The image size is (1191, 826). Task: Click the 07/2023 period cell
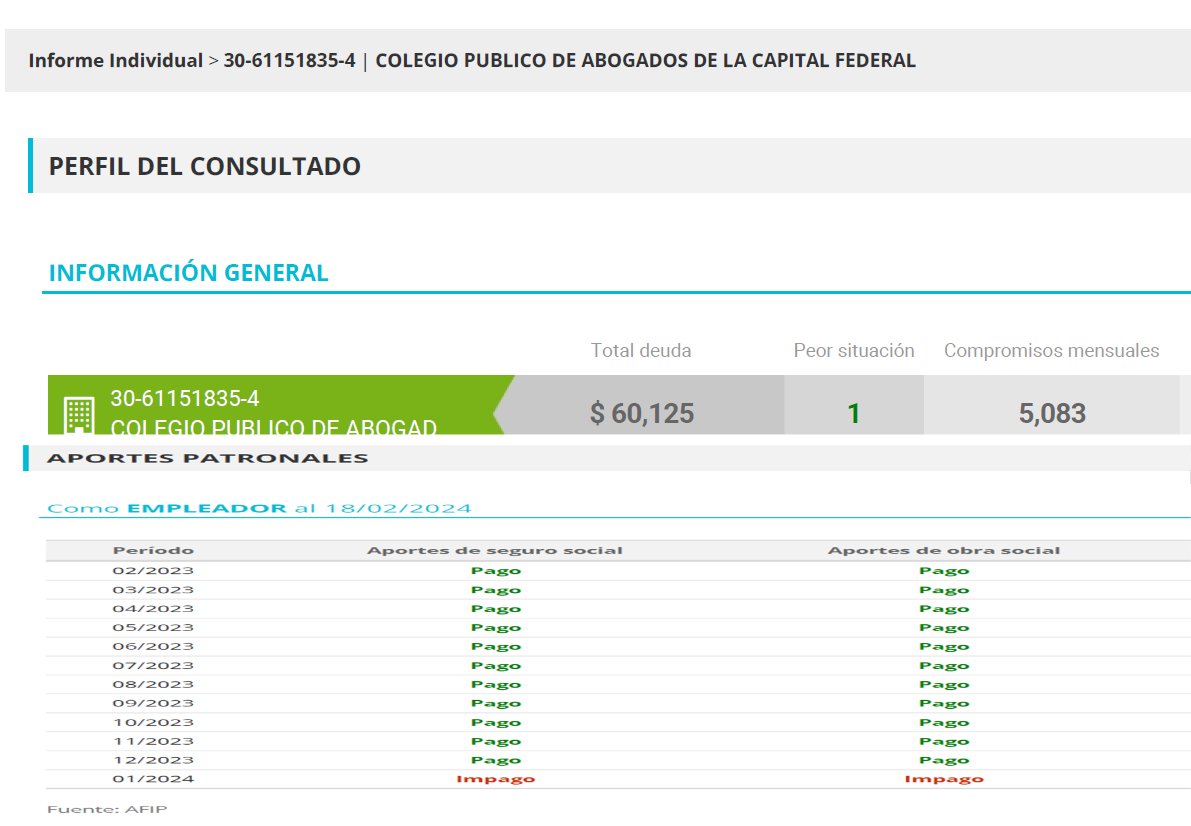click(x=153, y=666)
